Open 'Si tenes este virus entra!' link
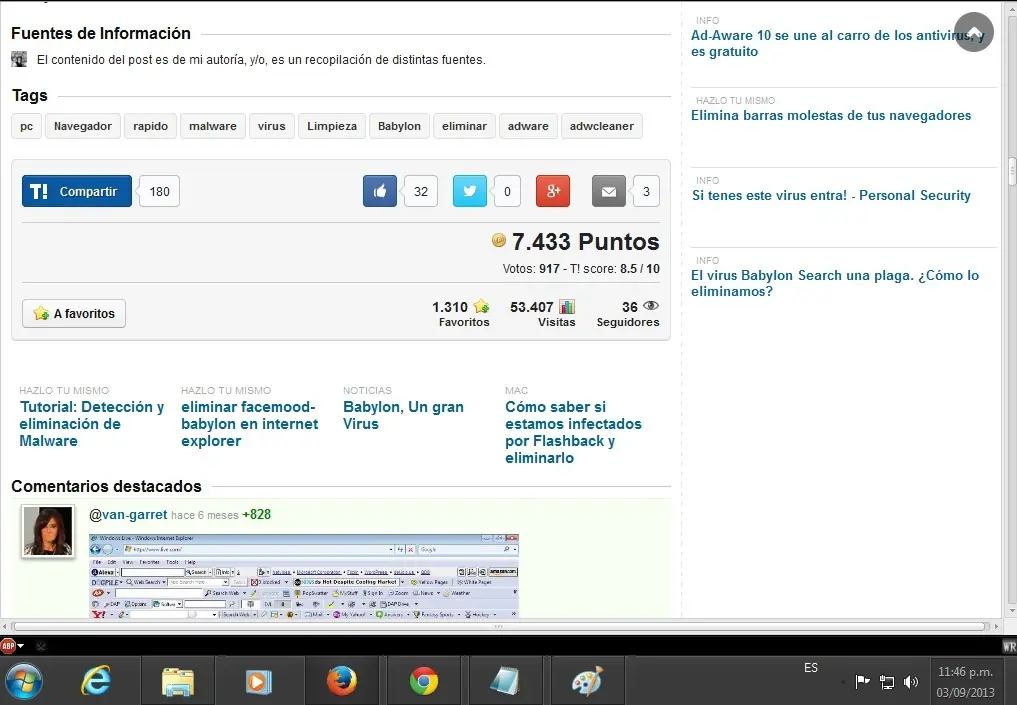The height and width of the screenshot is (705, 1017). pyautogui.click(x=831, y=195)
